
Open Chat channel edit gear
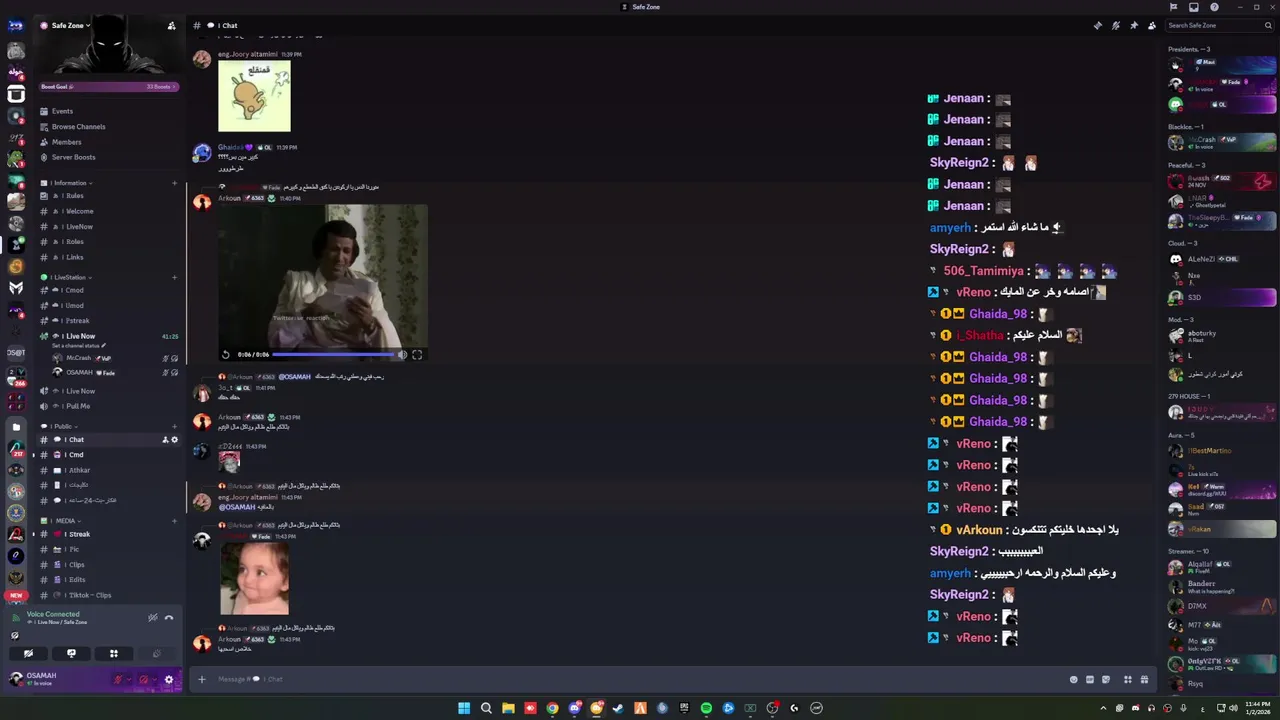click(175, 440)
